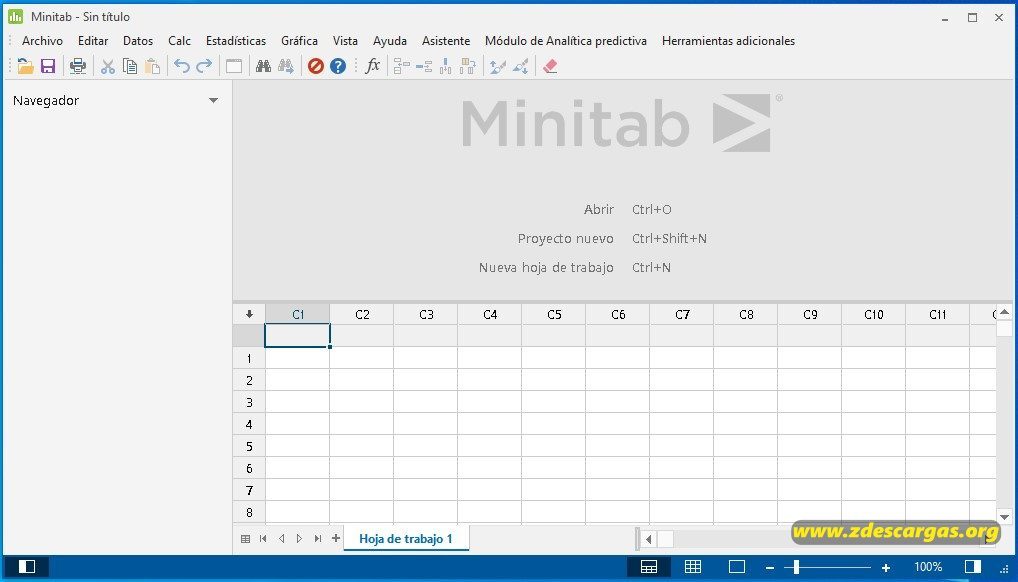Screen dimensions: 1018x582
Task: Click the worksheet vertical scrollbar up arrow
Action: click(x=1004, y=312)
